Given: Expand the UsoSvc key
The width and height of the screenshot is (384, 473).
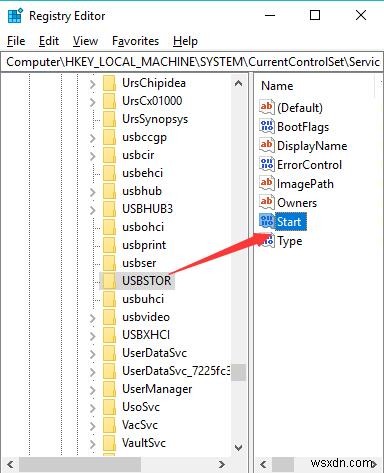Looking at the screenshot, I should (93, 408).
